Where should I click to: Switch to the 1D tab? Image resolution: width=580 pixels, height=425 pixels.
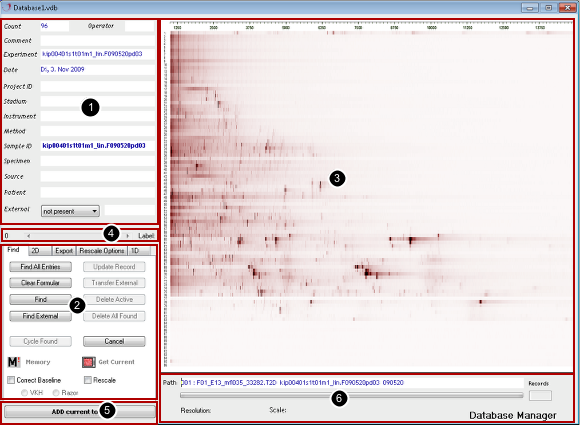[139, 251]
